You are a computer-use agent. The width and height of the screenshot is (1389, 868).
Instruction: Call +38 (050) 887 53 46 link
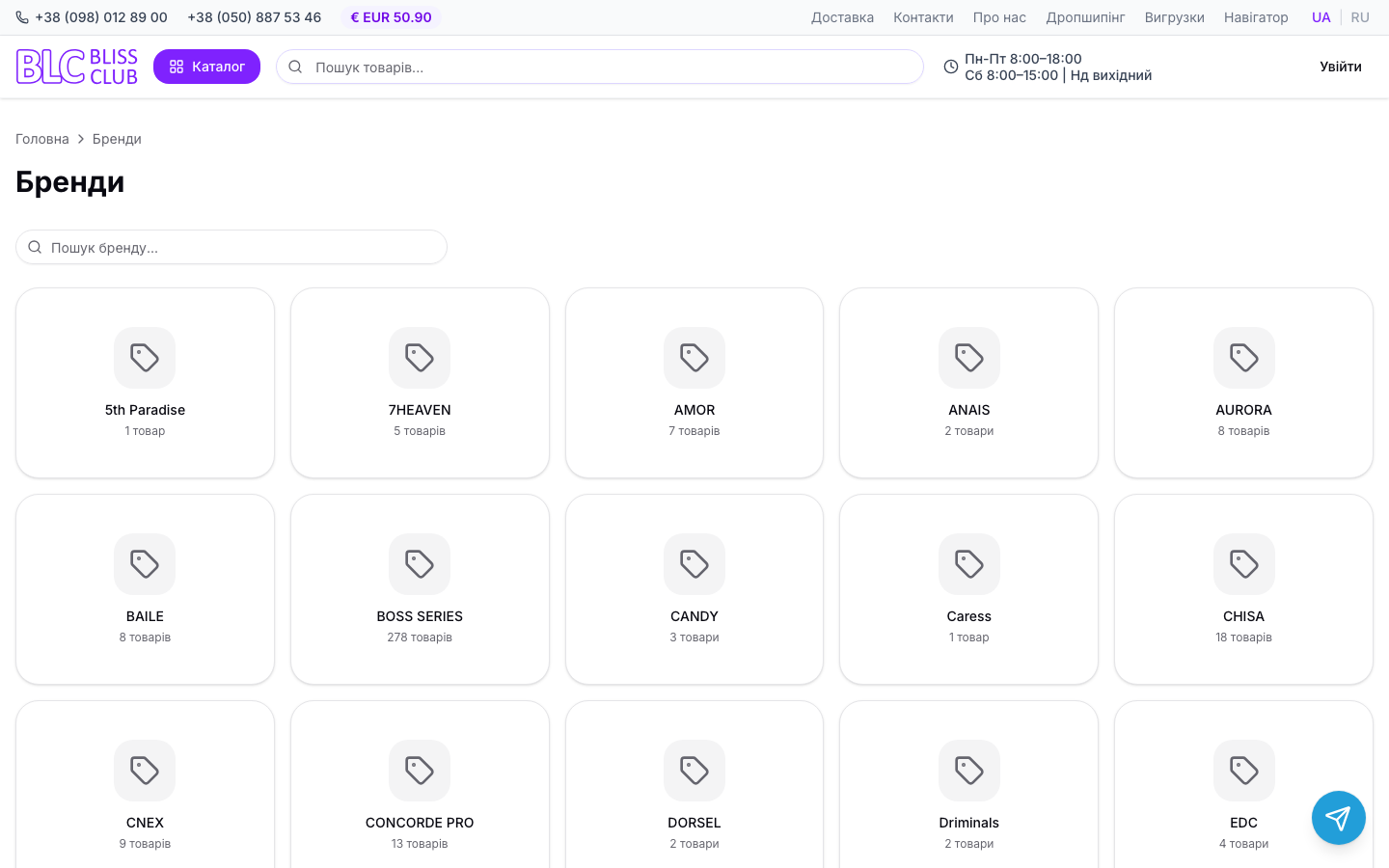point(255,17)
